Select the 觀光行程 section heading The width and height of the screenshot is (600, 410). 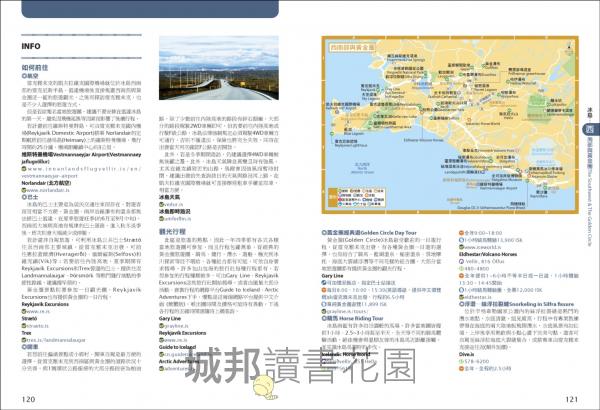coord(172,232)
